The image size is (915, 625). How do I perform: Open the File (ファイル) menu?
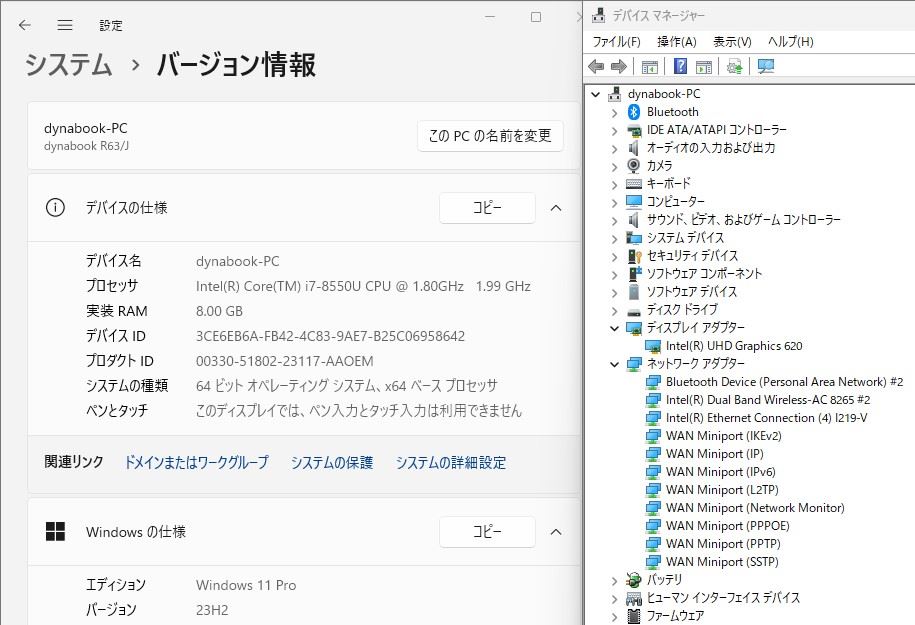(x=616, y=41)
